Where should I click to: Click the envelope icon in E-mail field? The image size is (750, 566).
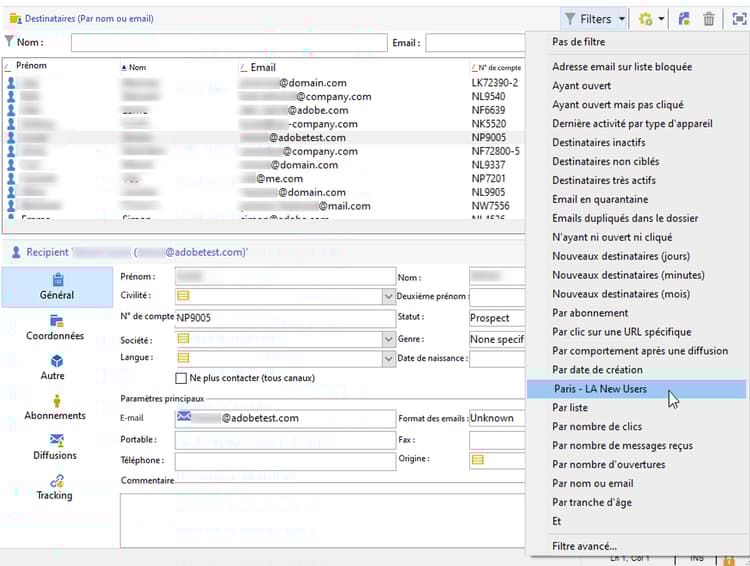click(x=184, y=418)
